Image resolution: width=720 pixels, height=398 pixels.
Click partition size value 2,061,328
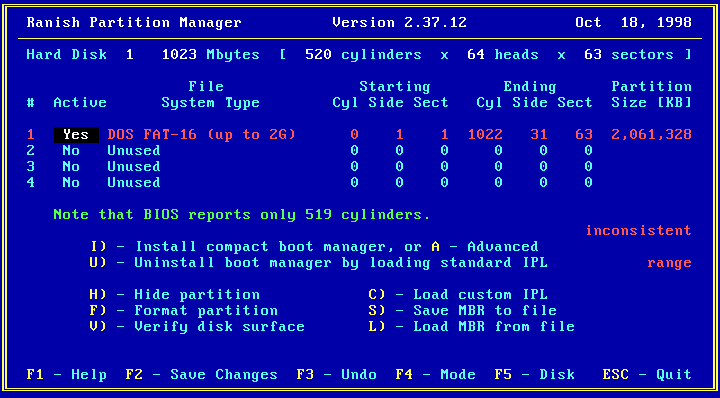(x=652, y=135)
